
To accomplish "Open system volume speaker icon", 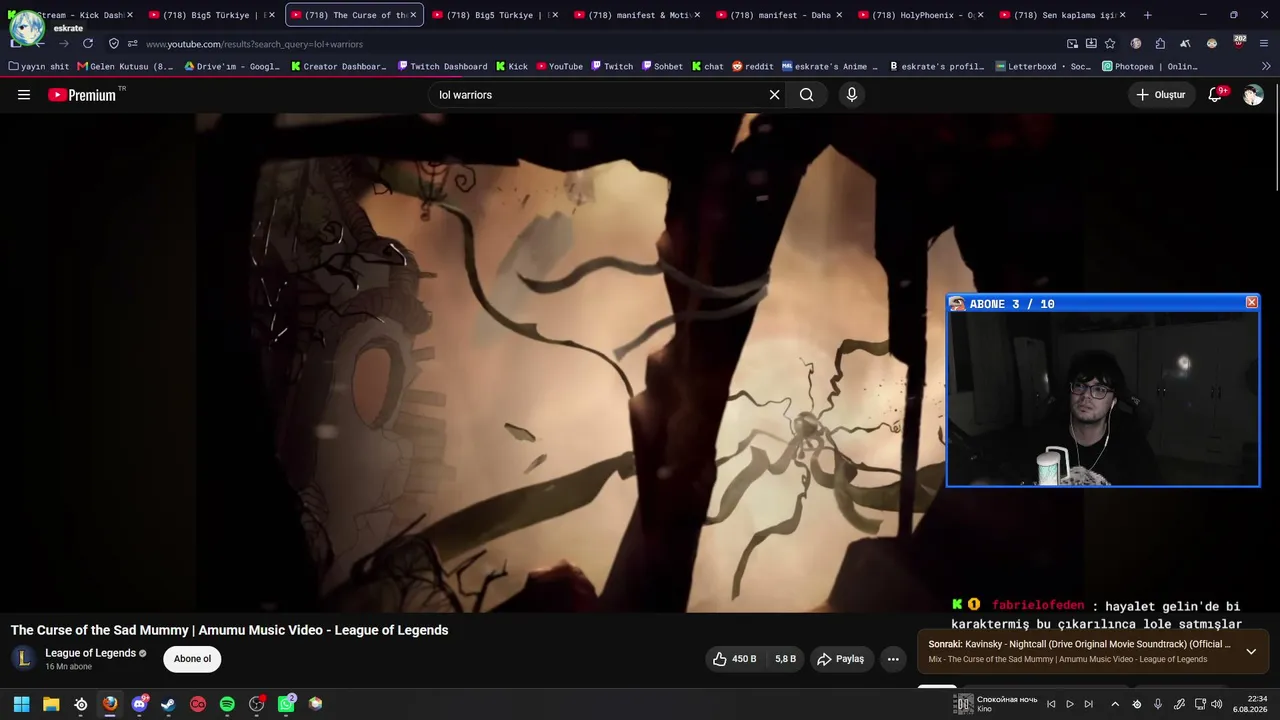I will [1216, 704].
